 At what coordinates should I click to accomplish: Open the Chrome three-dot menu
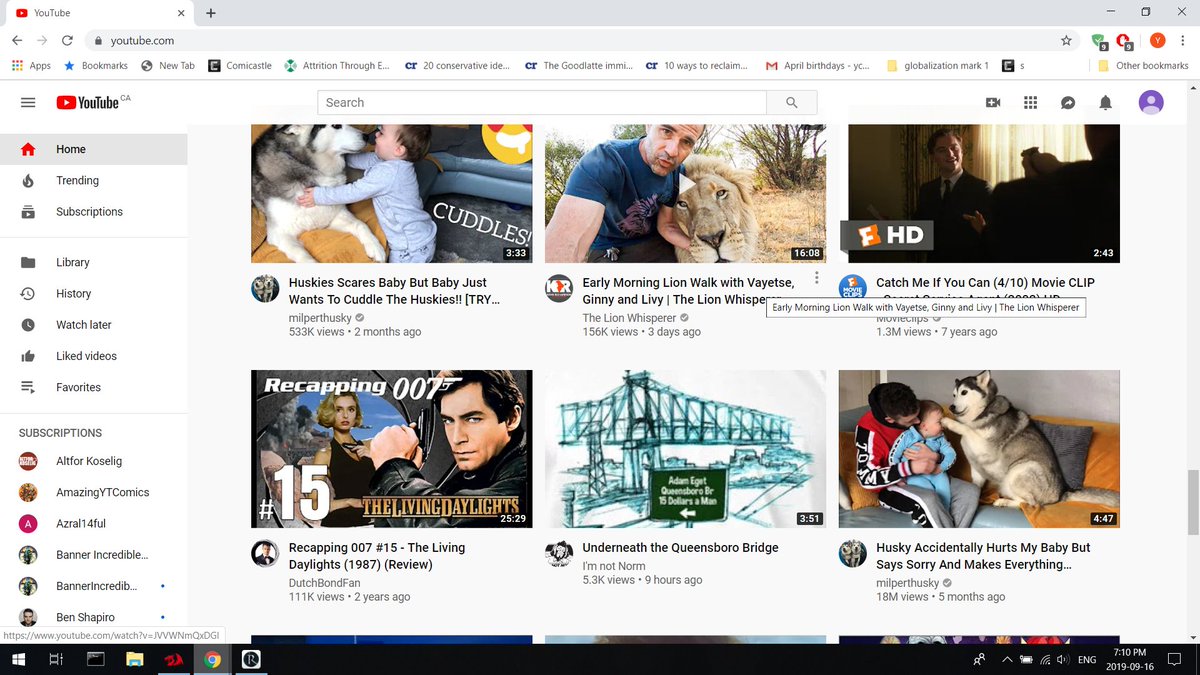[1183, 41]
